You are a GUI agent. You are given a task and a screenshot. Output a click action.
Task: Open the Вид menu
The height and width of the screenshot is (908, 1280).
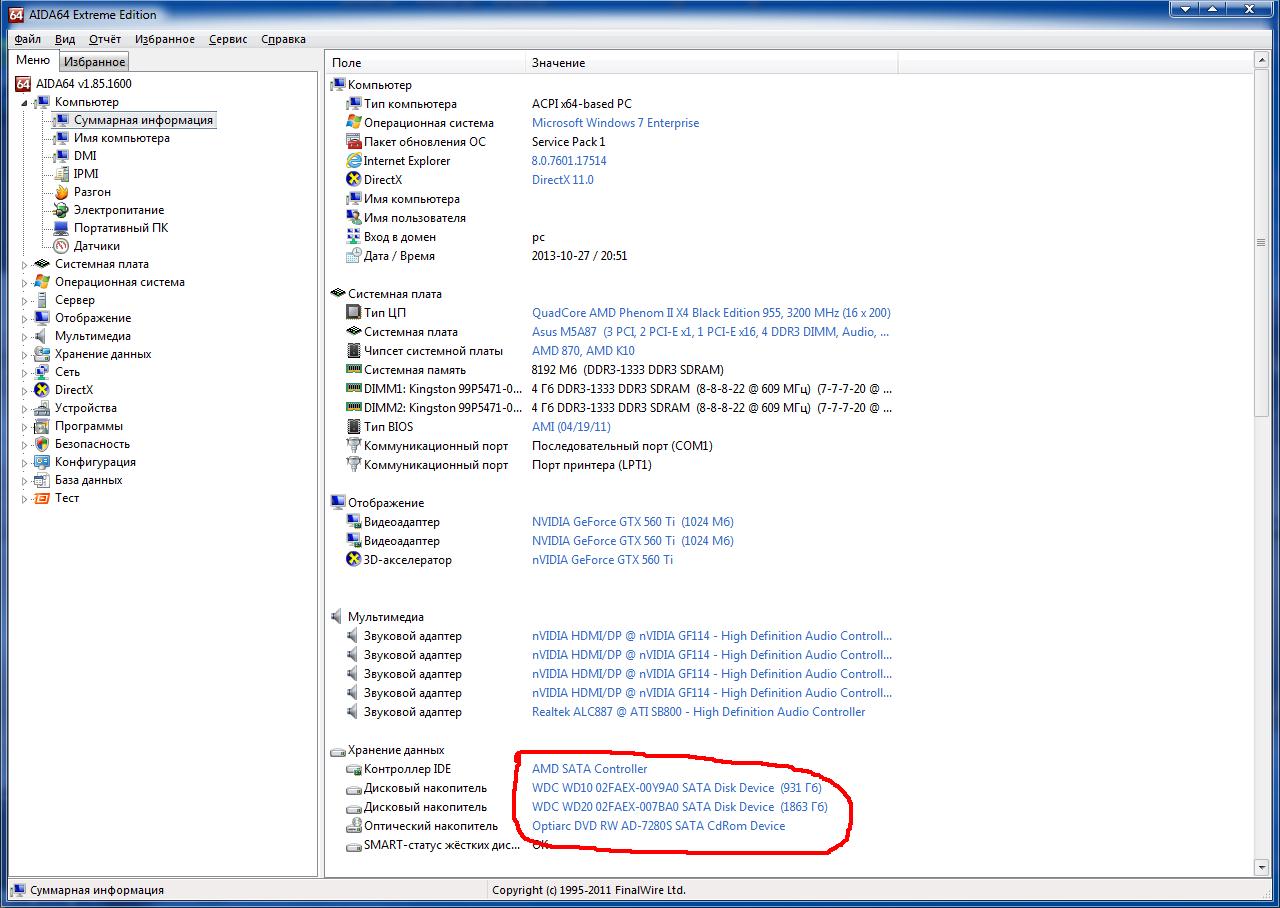pyautogui.click(x=65, y=39)
